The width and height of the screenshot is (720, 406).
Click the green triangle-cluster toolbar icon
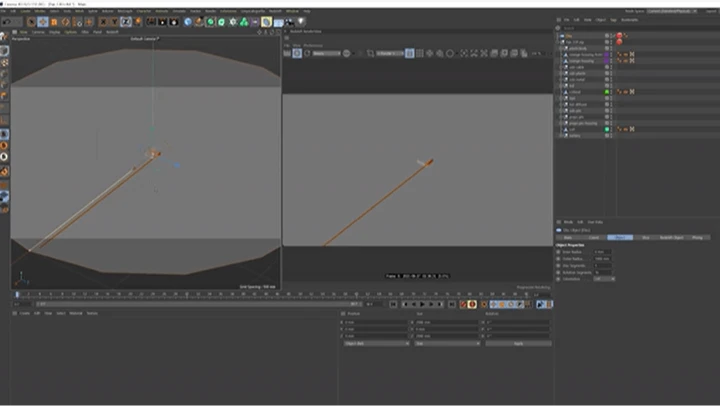[244, 22]
